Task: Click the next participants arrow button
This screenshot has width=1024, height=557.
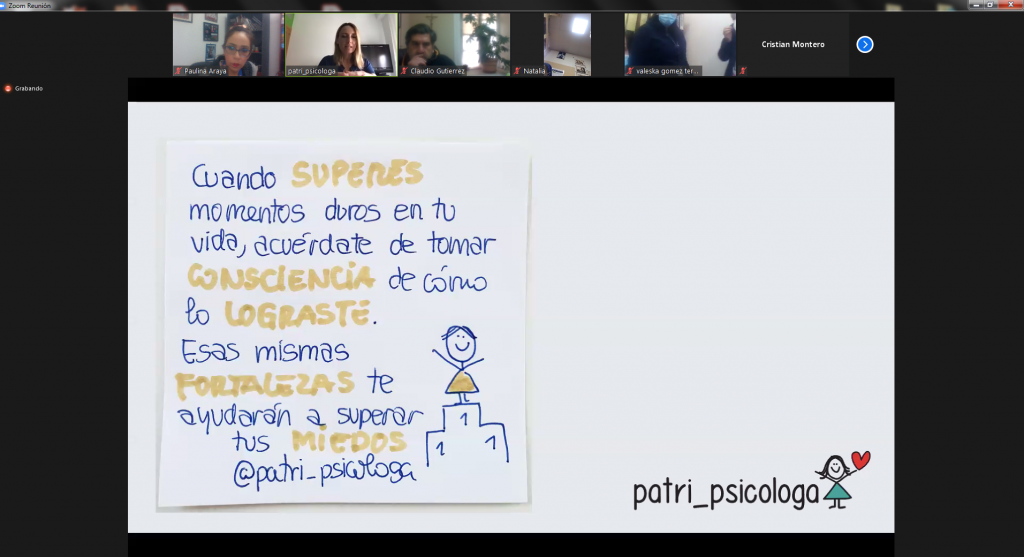Action: click(x=865, y=44)
